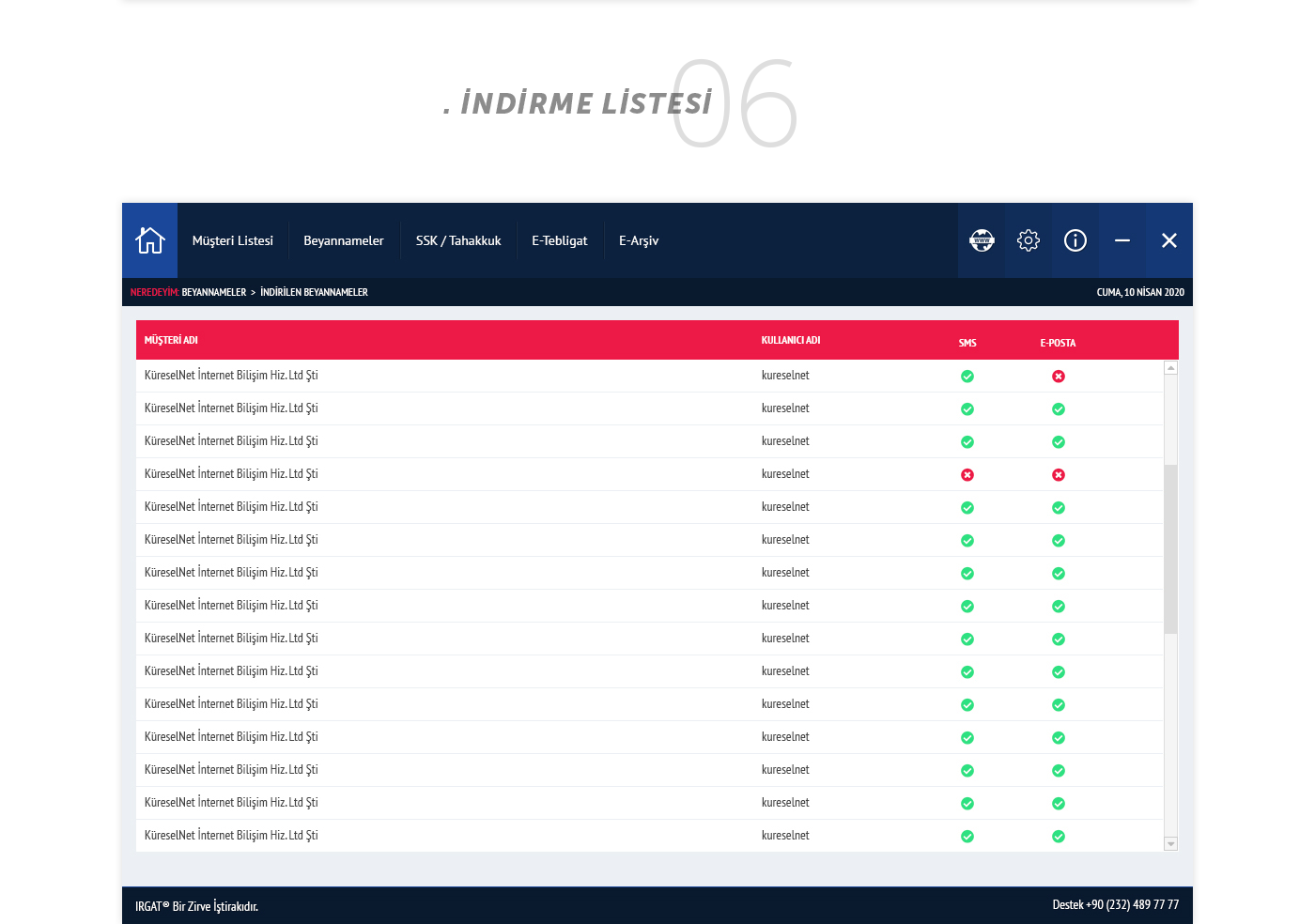Screen dimensions: 1315x924
Task: Click green SMS checkmark in first row
Action: pos(967,377)
